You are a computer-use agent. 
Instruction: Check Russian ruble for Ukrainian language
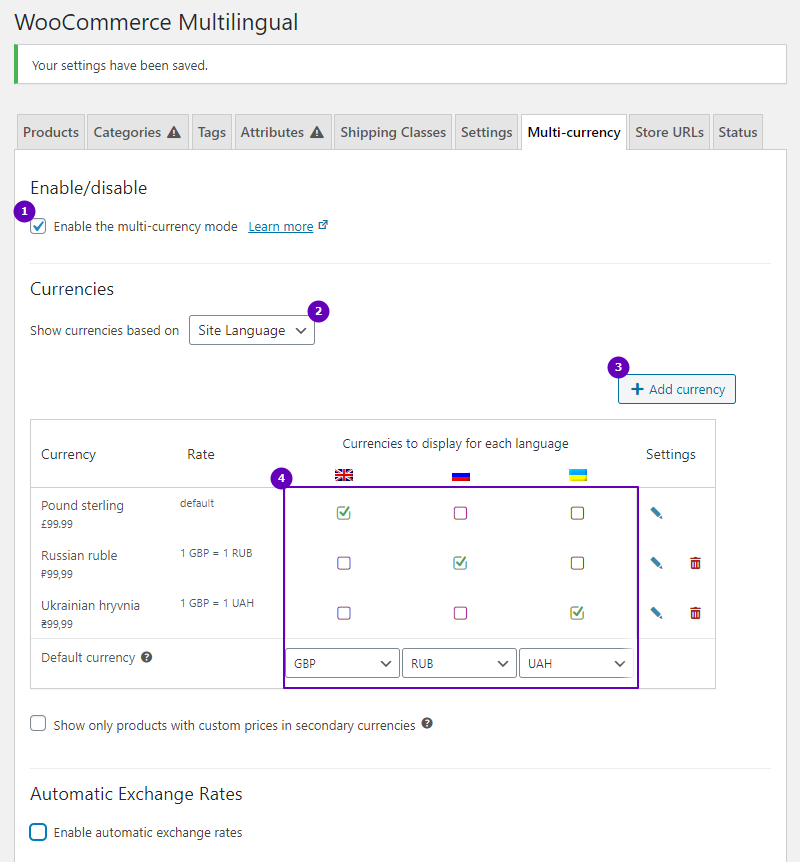pos(577,563)
